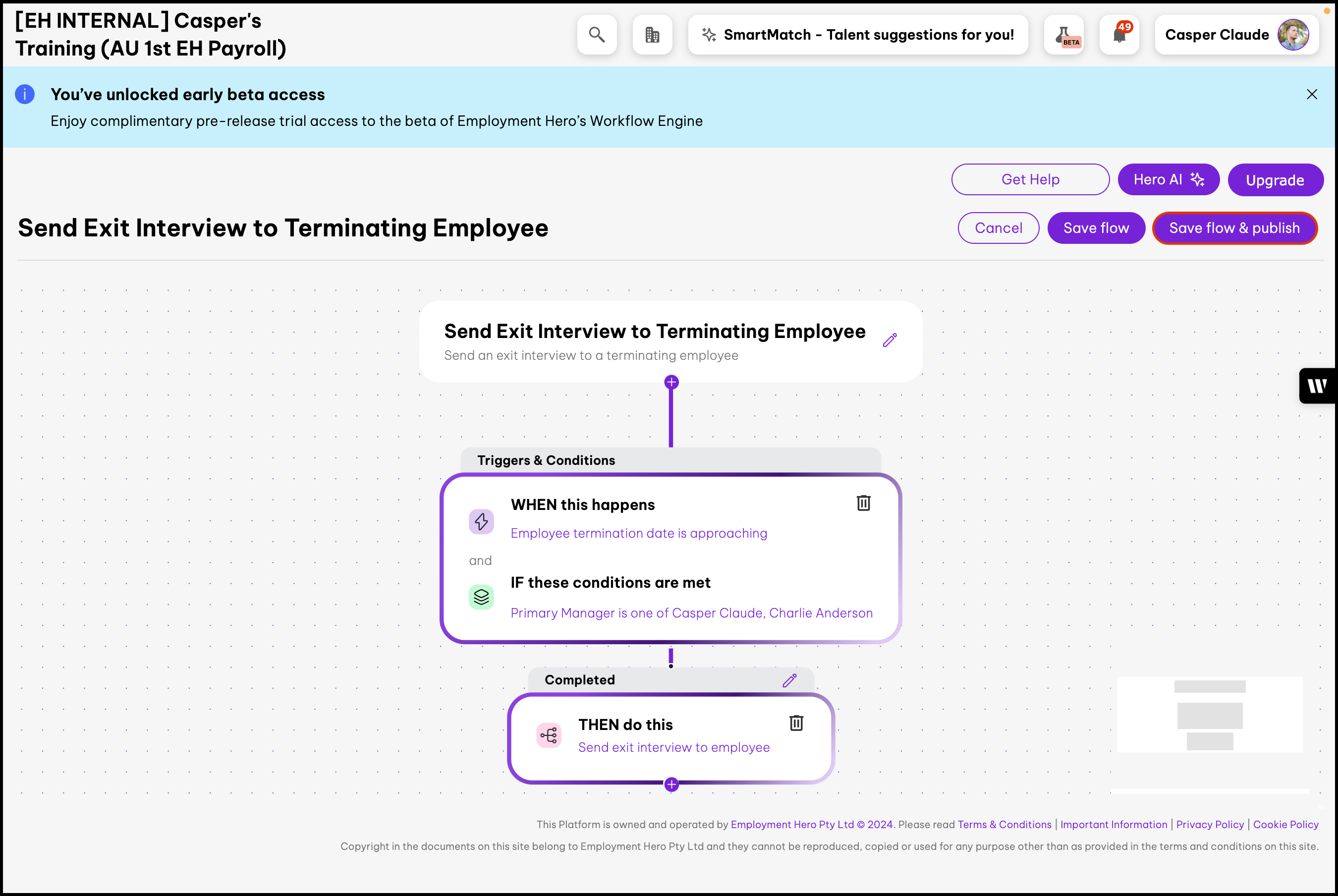1338x896 pixels.
Task: Open Hero AI assistant
Action: [x=1169, y=179]
